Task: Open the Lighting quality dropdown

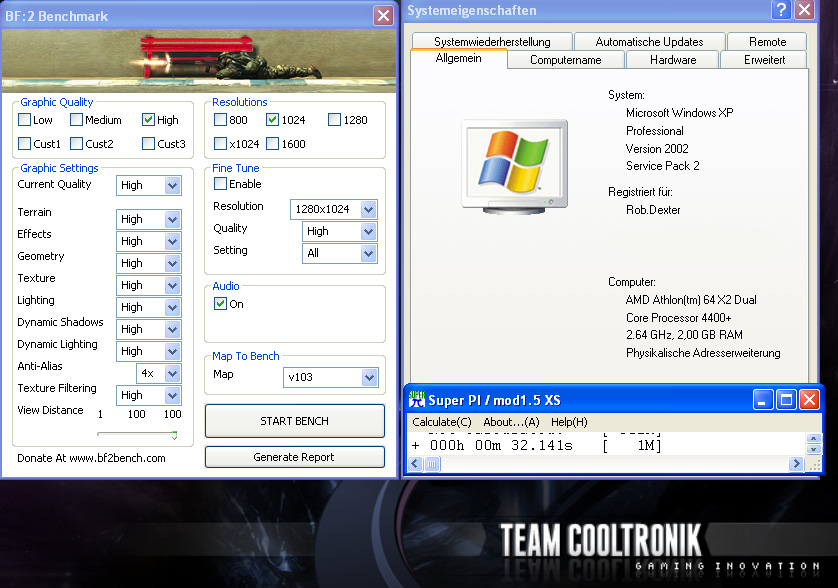Action: [172, 307]
